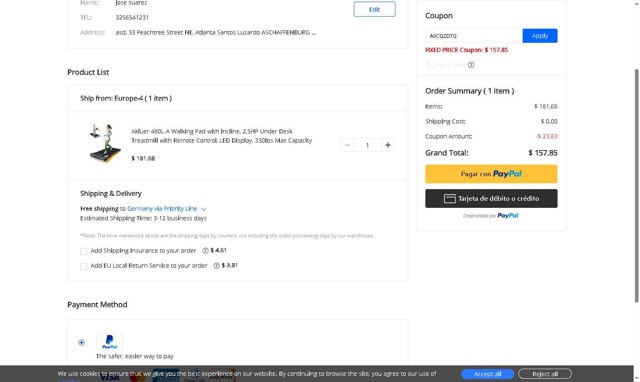Click the PayPal logo in Payment Method
This screenshot has height=382, width=640.
(109, 342)
